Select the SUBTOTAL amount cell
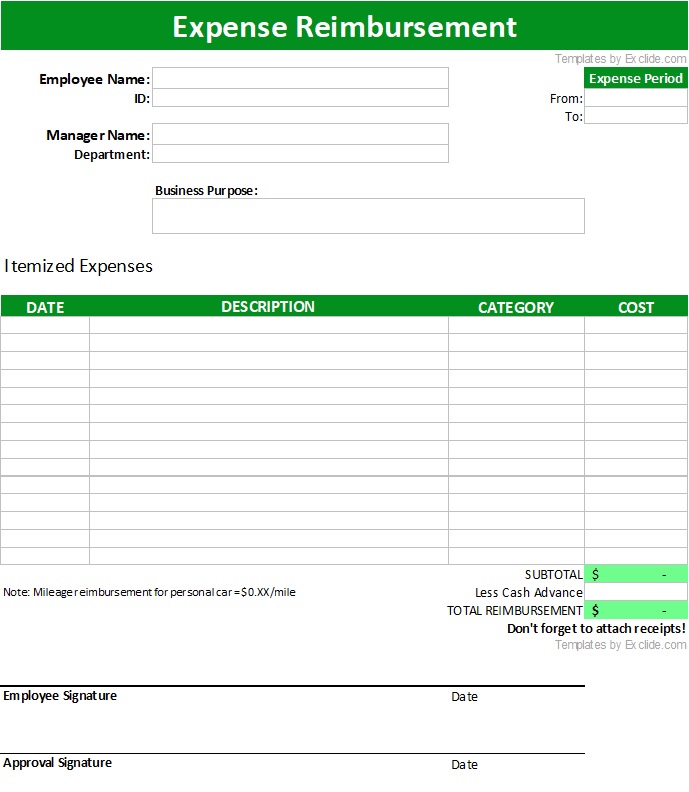This screenshot has width=689, height=792. [636, 574]
